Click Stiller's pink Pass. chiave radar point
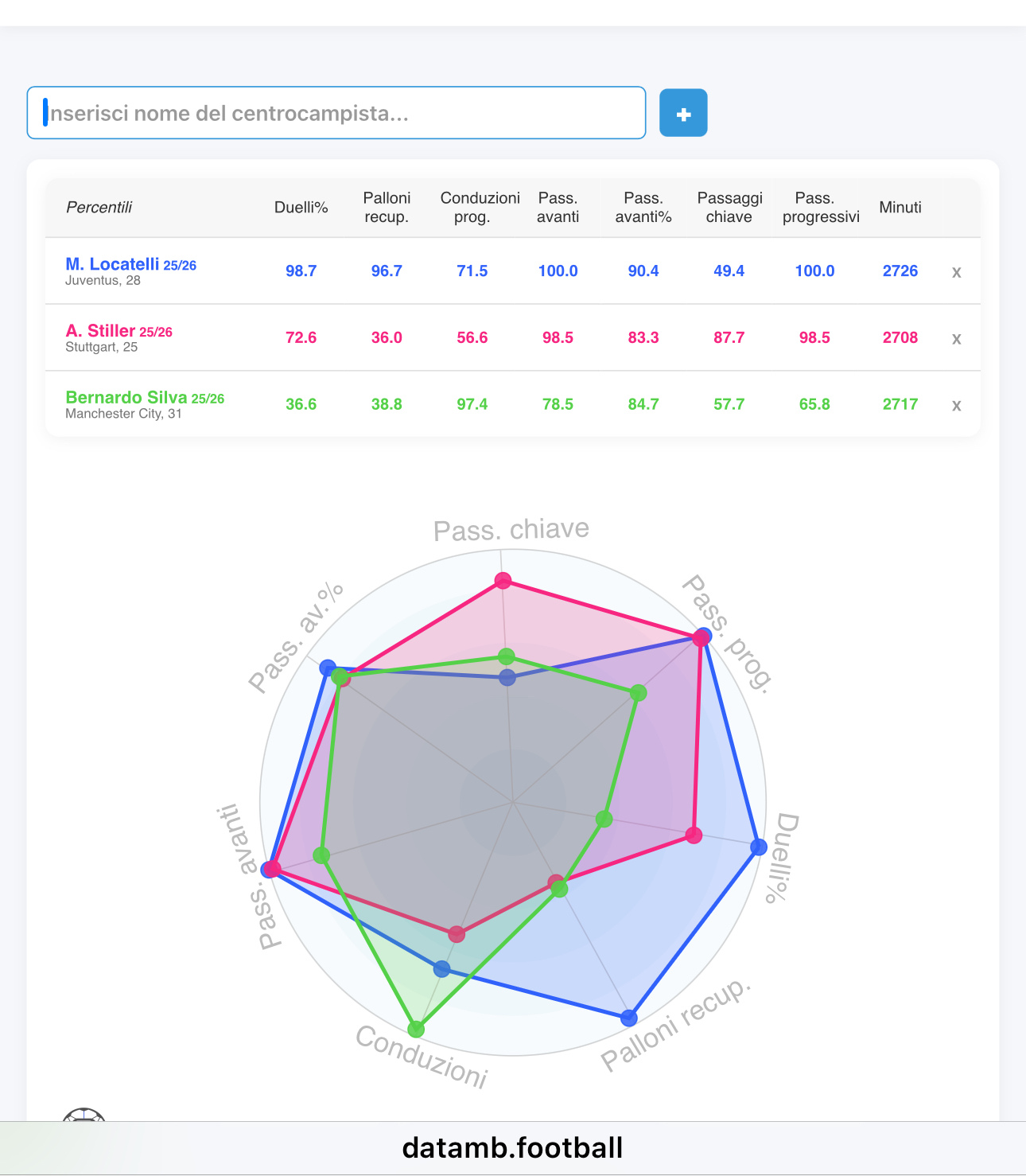 click(x=503, y=581)
